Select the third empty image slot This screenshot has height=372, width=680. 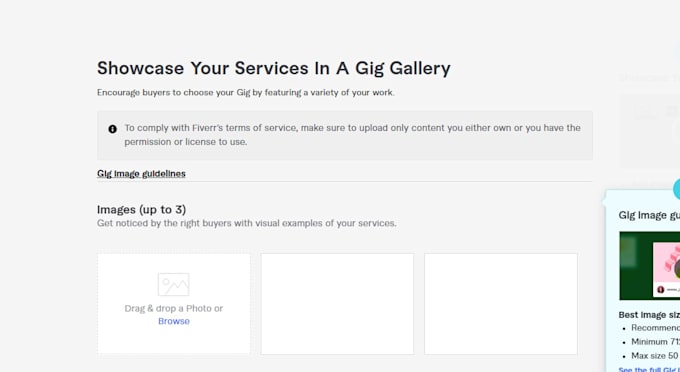point(500,304)
